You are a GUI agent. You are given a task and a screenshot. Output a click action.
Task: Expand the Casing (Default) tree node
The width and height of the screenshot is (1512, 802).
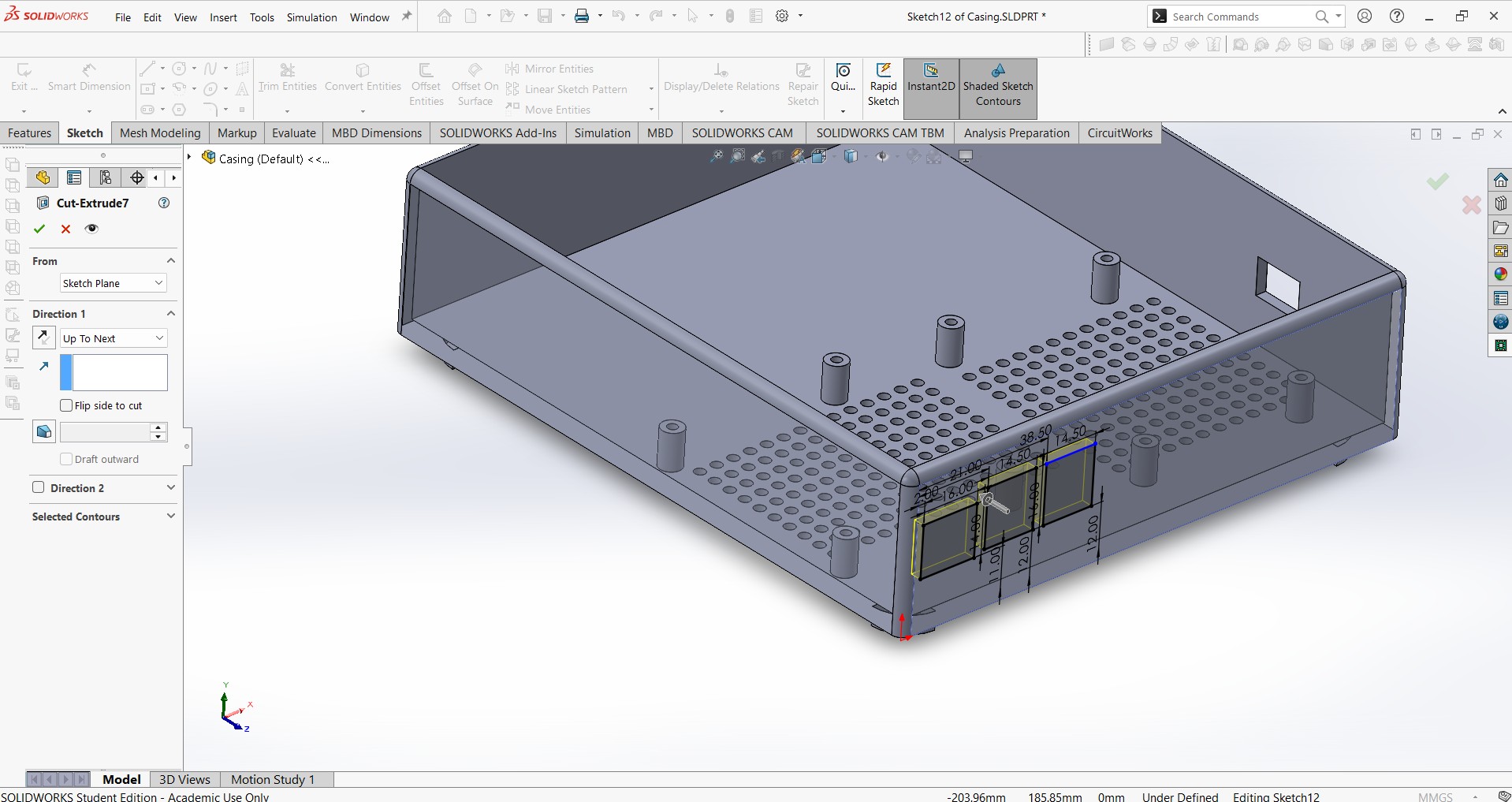(189, 158)
